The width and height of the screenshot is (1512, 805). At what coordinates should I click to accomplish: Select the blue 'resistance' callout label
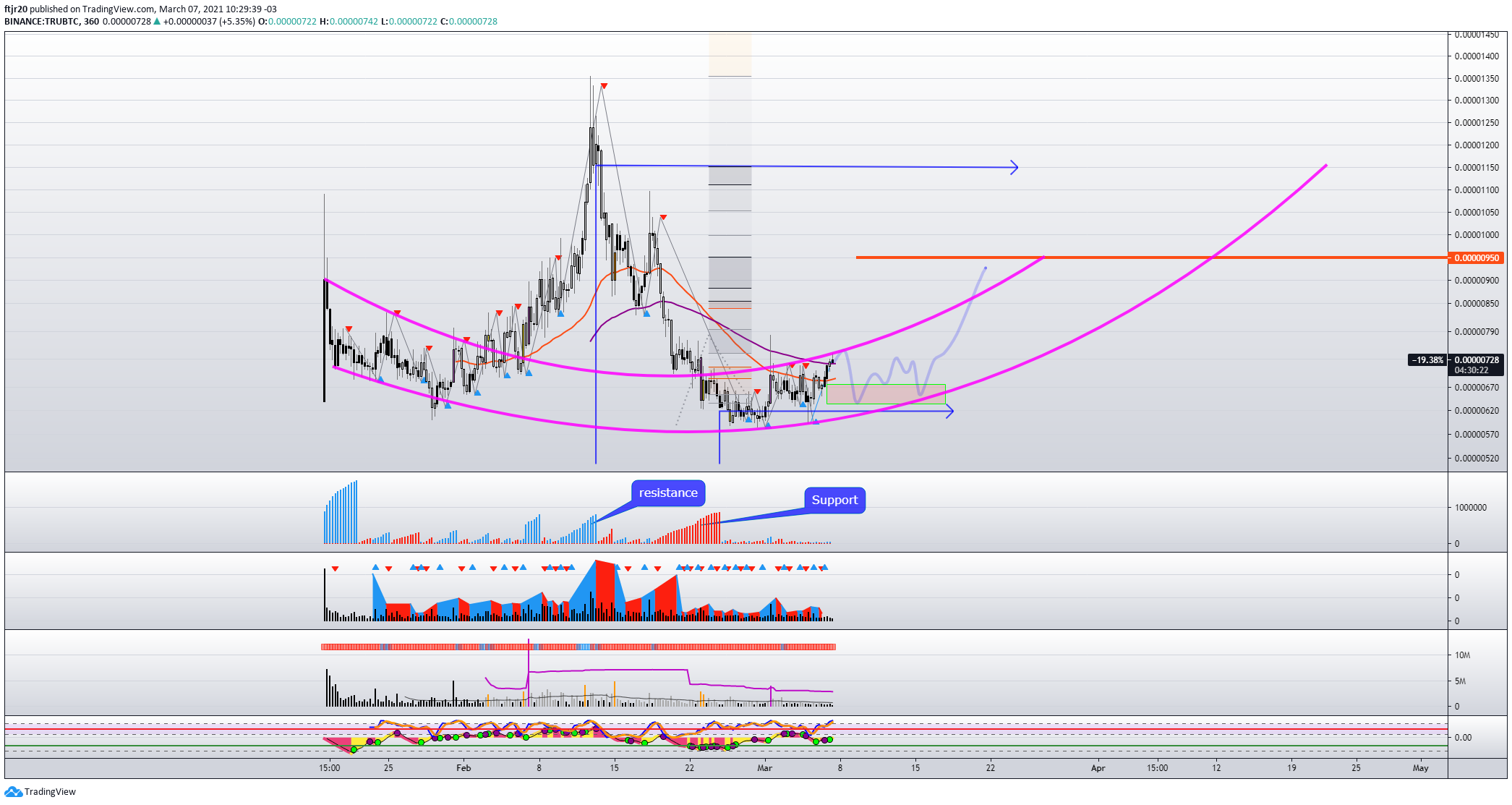pyautogui.click(x=668, y=493)
